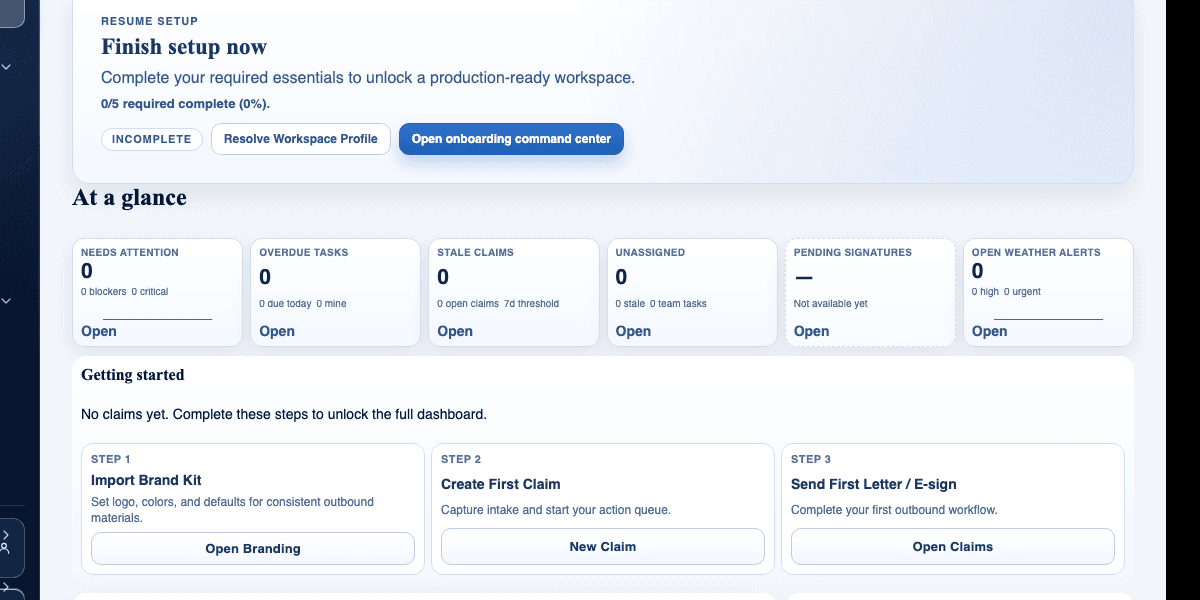
Task: Select the Send First Letter / E-sign title
Action: (x=873, y=484)
